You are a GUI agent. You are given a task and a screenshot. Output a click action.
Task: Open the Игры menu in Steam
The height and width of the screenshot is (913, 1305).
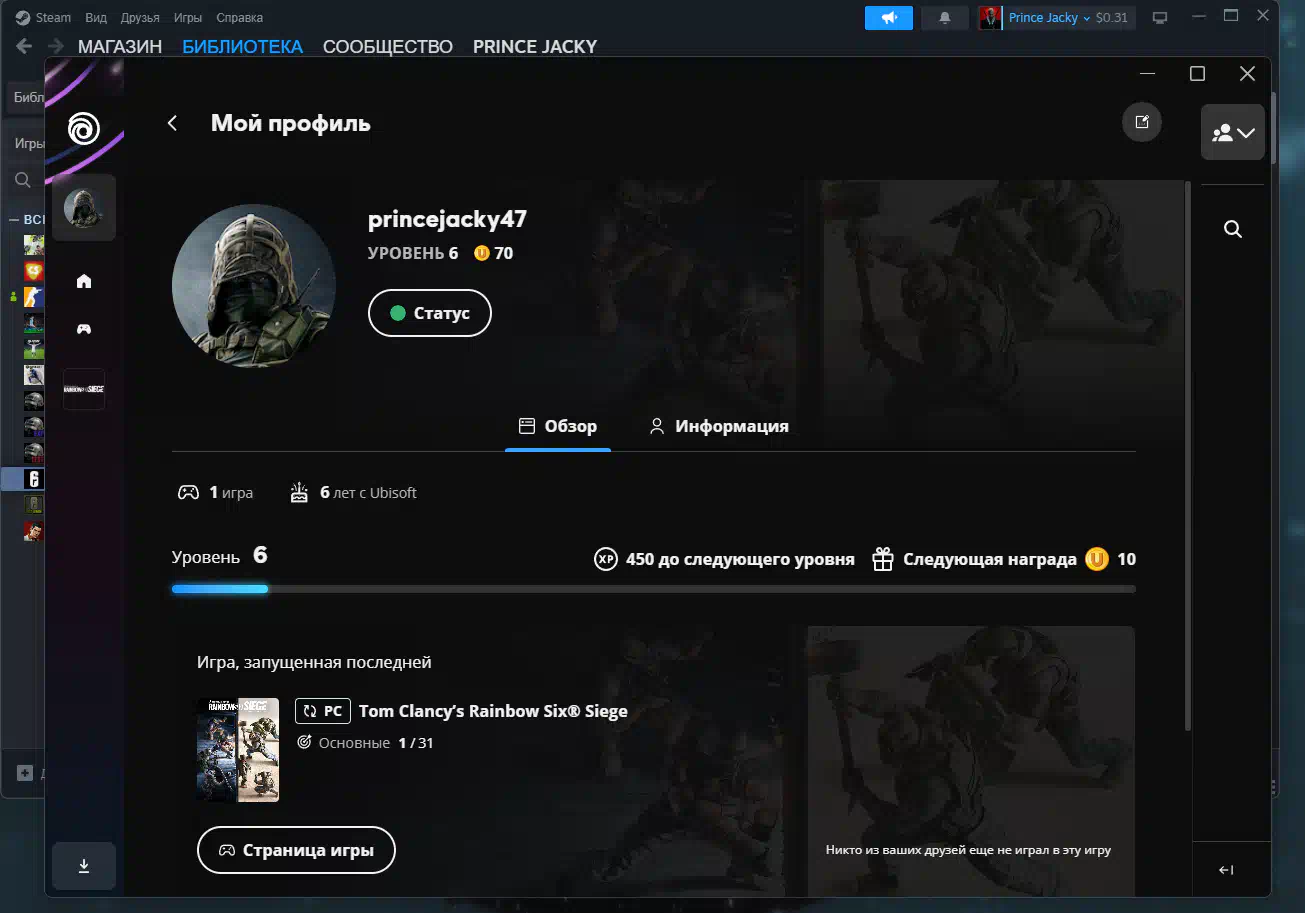(187, 17)
